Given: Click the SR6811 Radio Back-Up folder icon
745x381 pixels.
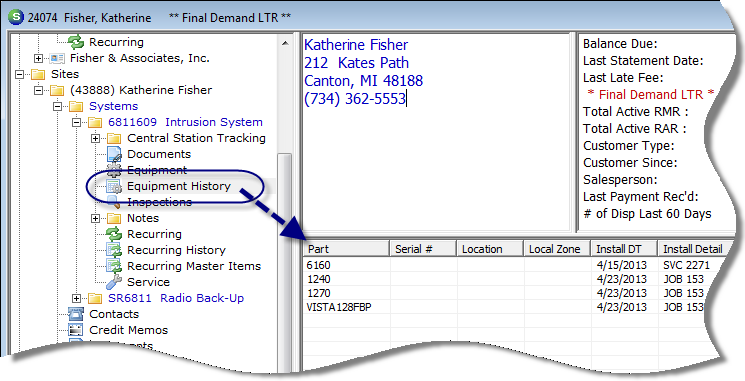Looking at the screenshot, I should click(95, 298).
